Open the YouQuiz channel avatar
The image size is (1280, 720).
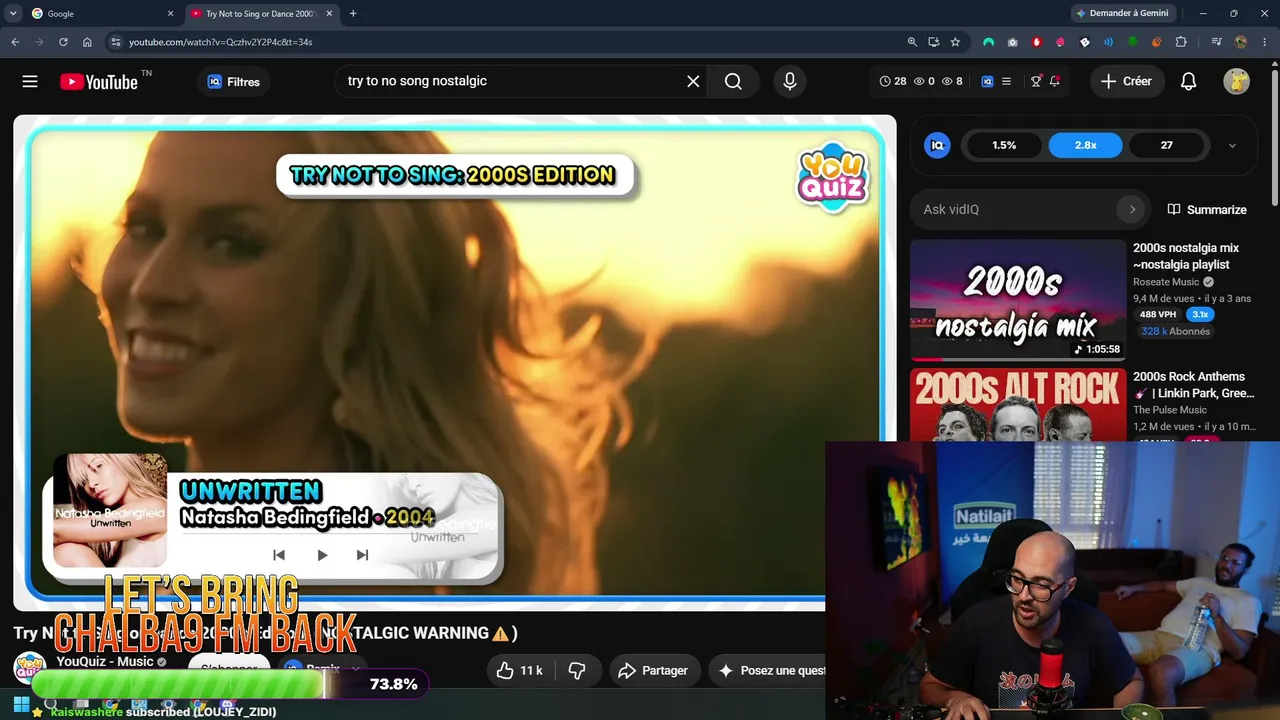click(x=29, y=669)
